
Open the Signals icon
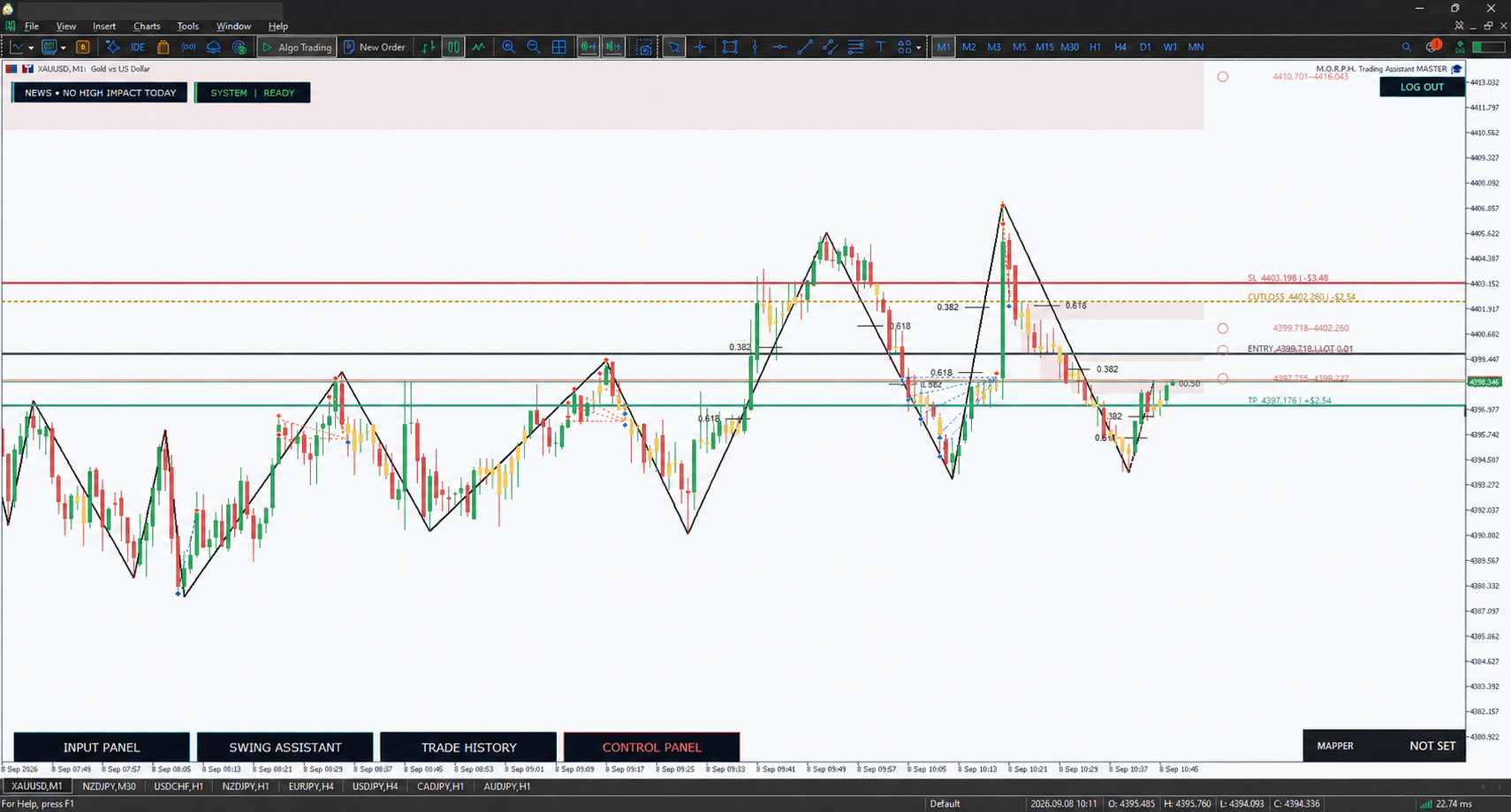click(x=188, y=47)
